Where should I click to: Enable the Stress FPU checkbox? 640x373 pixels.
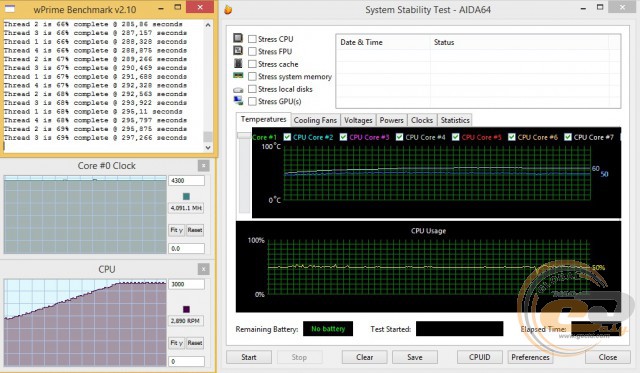(252, 51)
